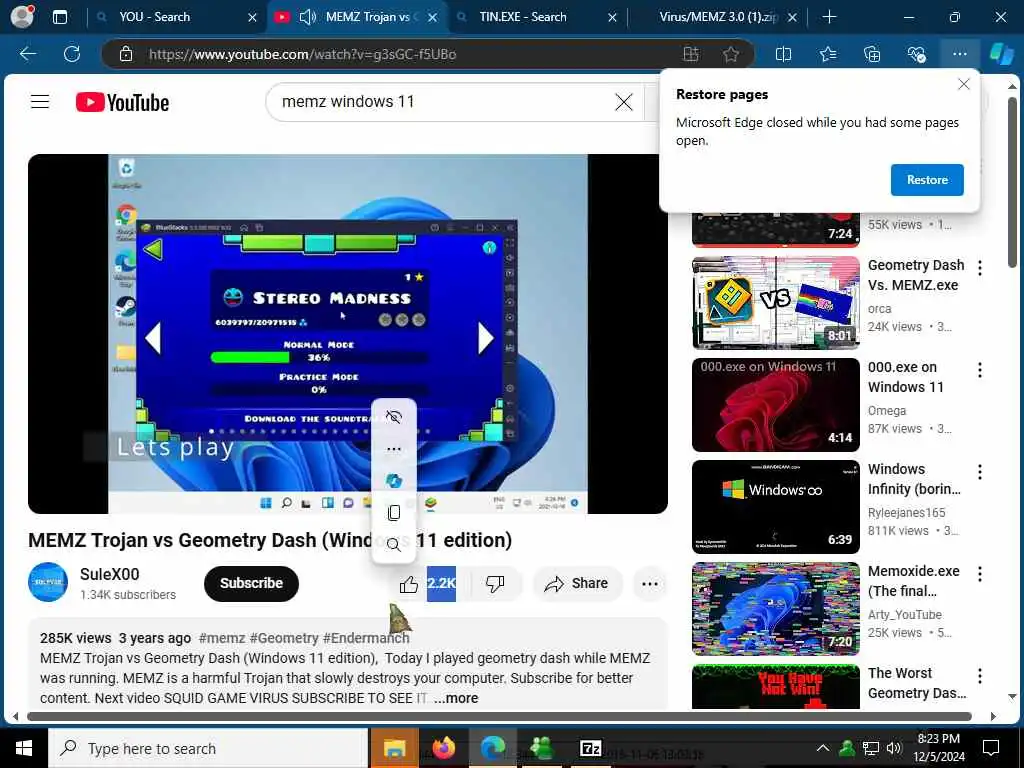Launch Firefox from the taskbar
The image size is (1024, 768).
[443, 748]
